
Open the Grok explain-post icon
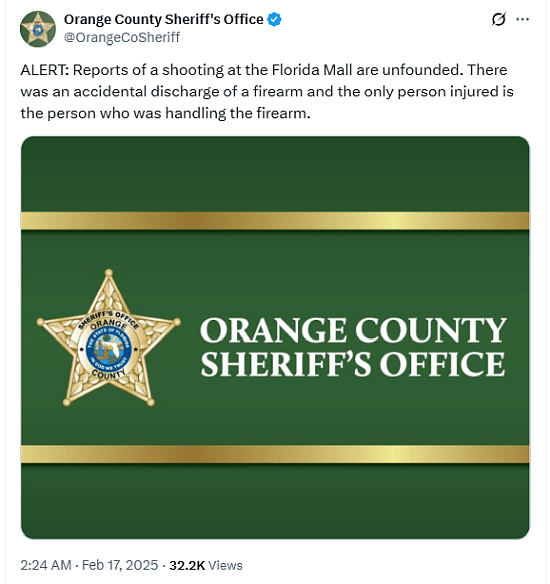pyautogui.click(x=499, y=19)
